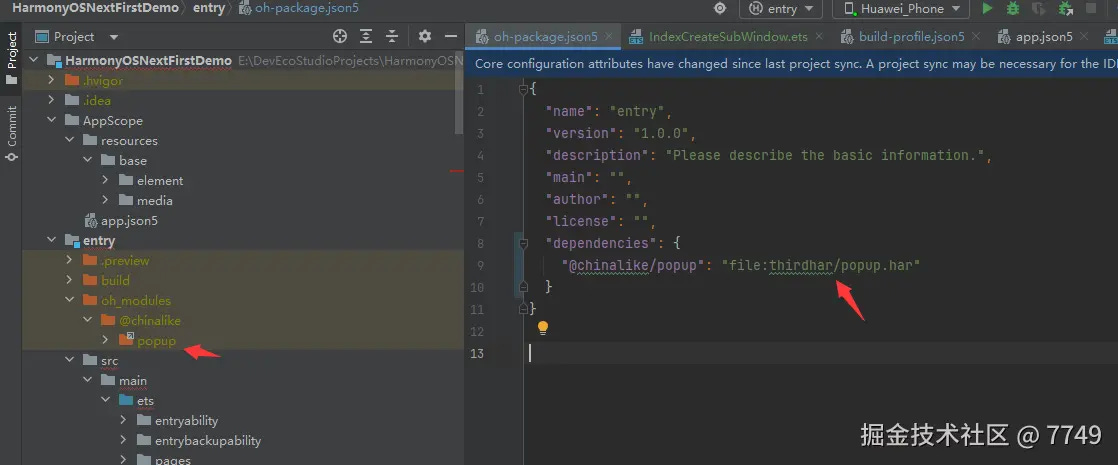Collapse the AppScope folder
Screen dimensions: 1118x465
tap(51, 121)
